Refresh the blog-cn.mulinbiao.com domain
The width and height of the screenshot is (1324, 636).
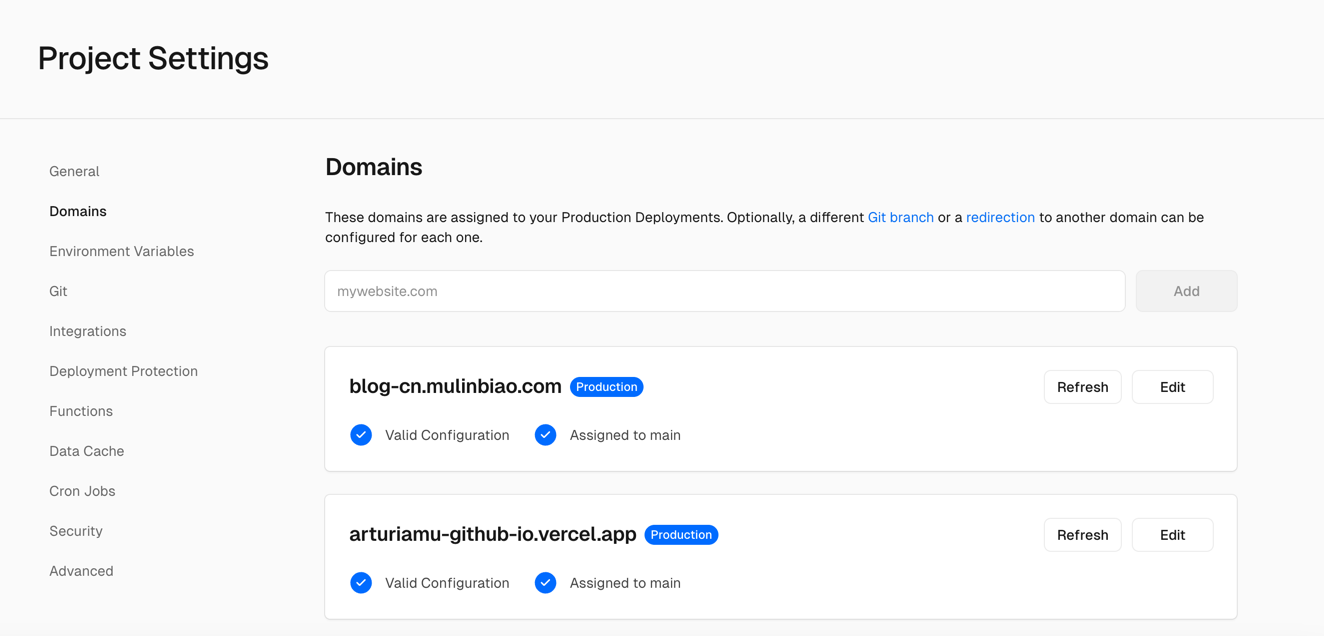[x=1082, y=387]
